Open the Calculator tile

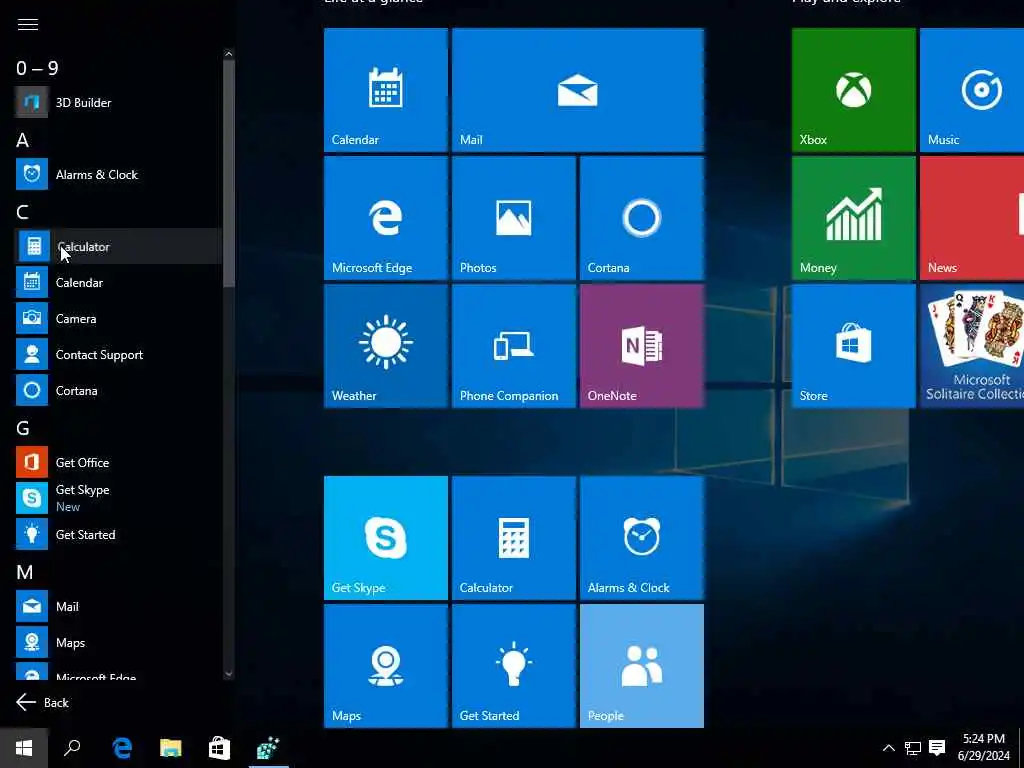[514, 537]
